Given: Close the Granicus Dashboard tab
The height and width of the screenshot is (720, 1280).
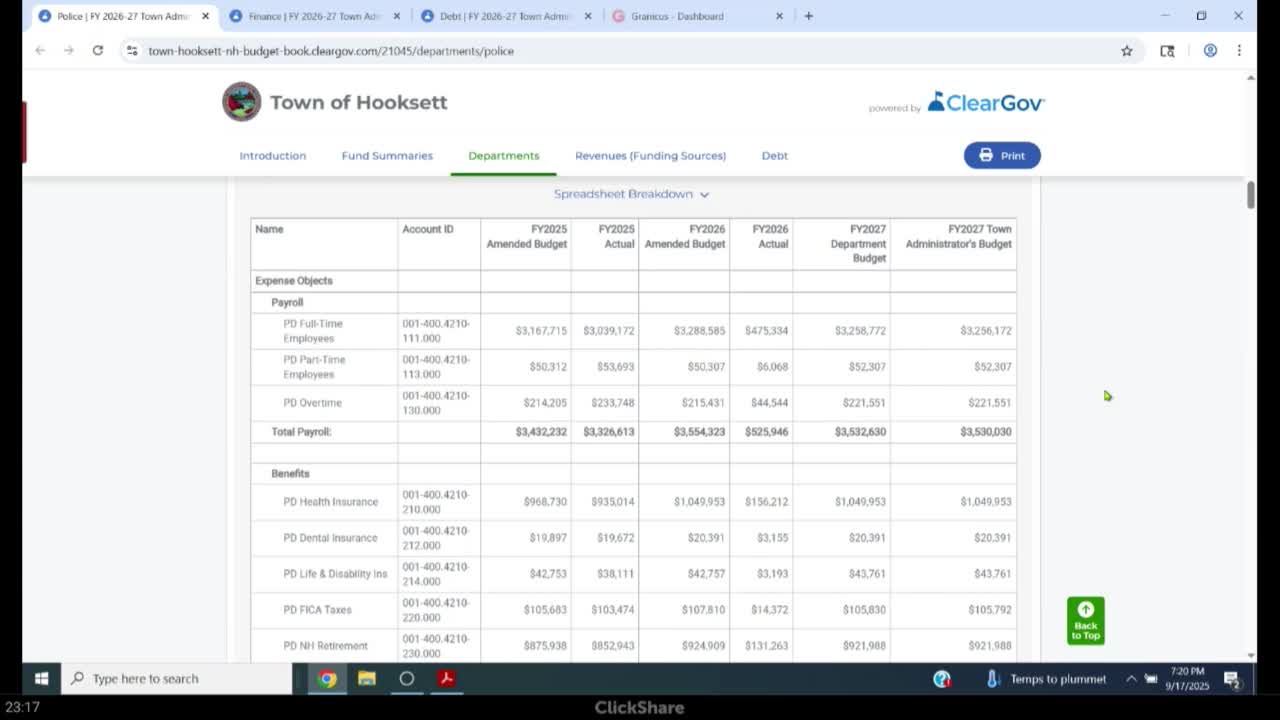Looking at the screenshot, I should coord(779,16).
